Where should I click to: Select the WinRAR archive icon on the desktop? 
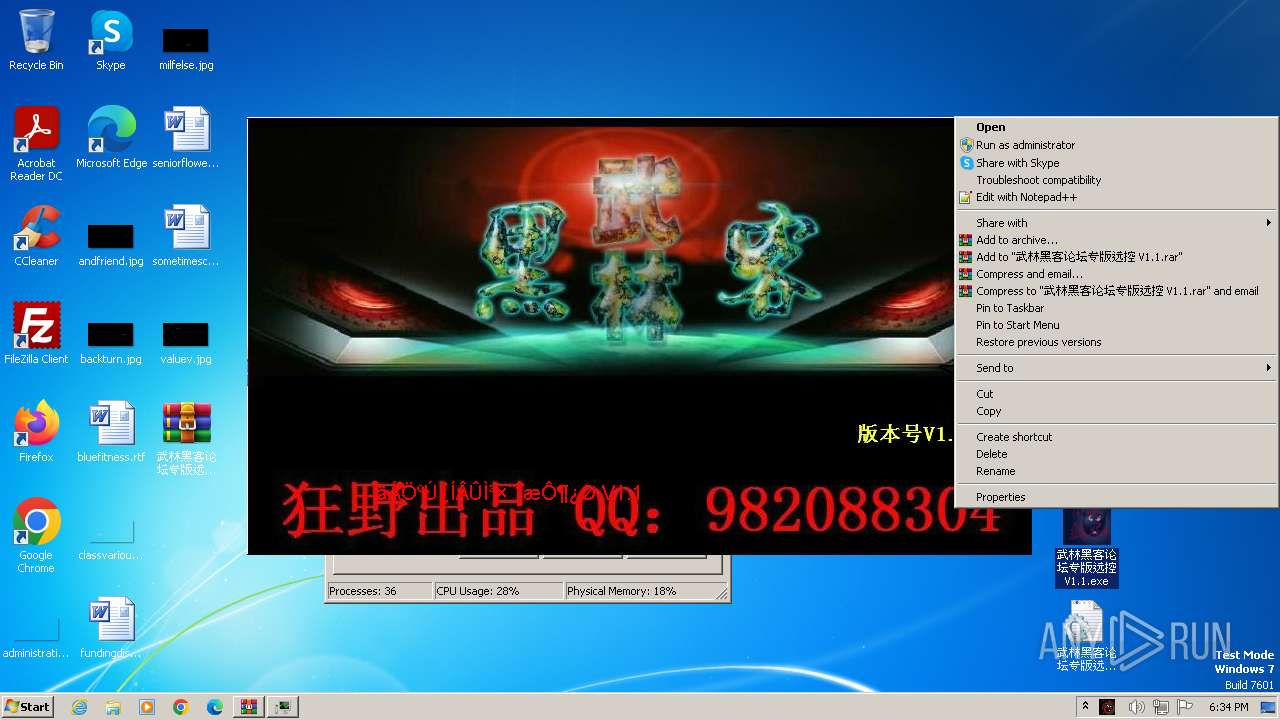(186, 438)
